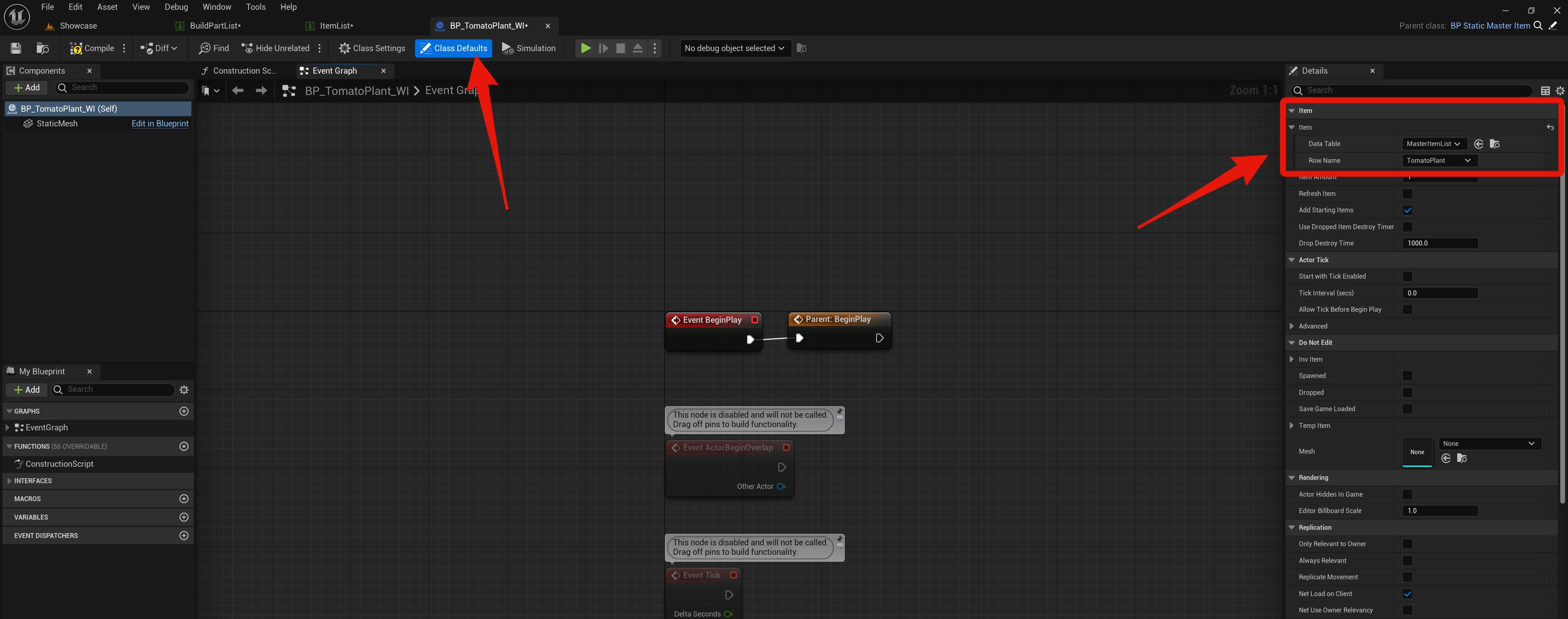Click the Browse in Content Browser icon
Image resolution: width=1568 pixels, height=619 pixels.
click(42, 48)
